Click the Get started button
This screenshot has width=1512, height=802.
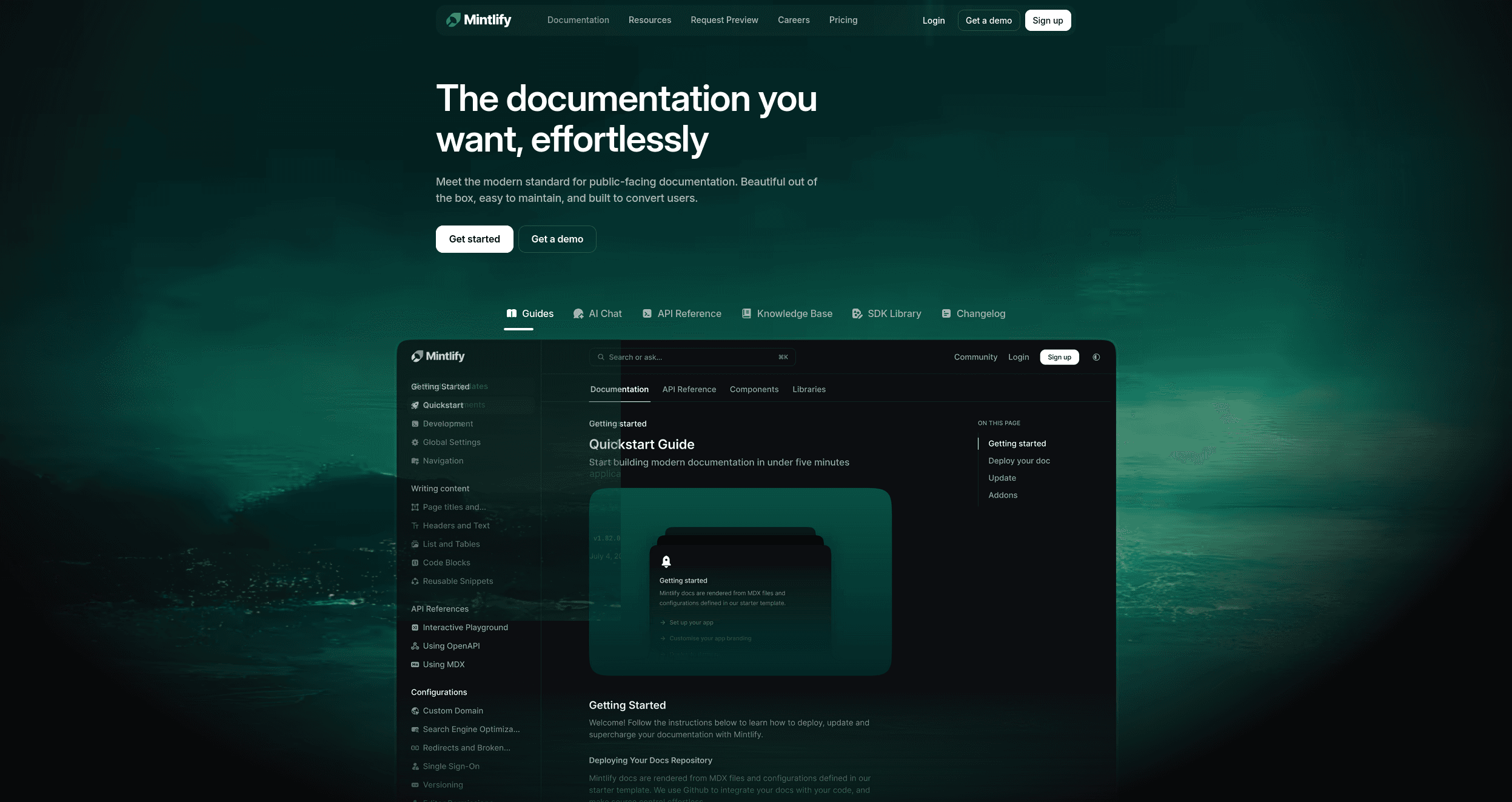[474, 238]
